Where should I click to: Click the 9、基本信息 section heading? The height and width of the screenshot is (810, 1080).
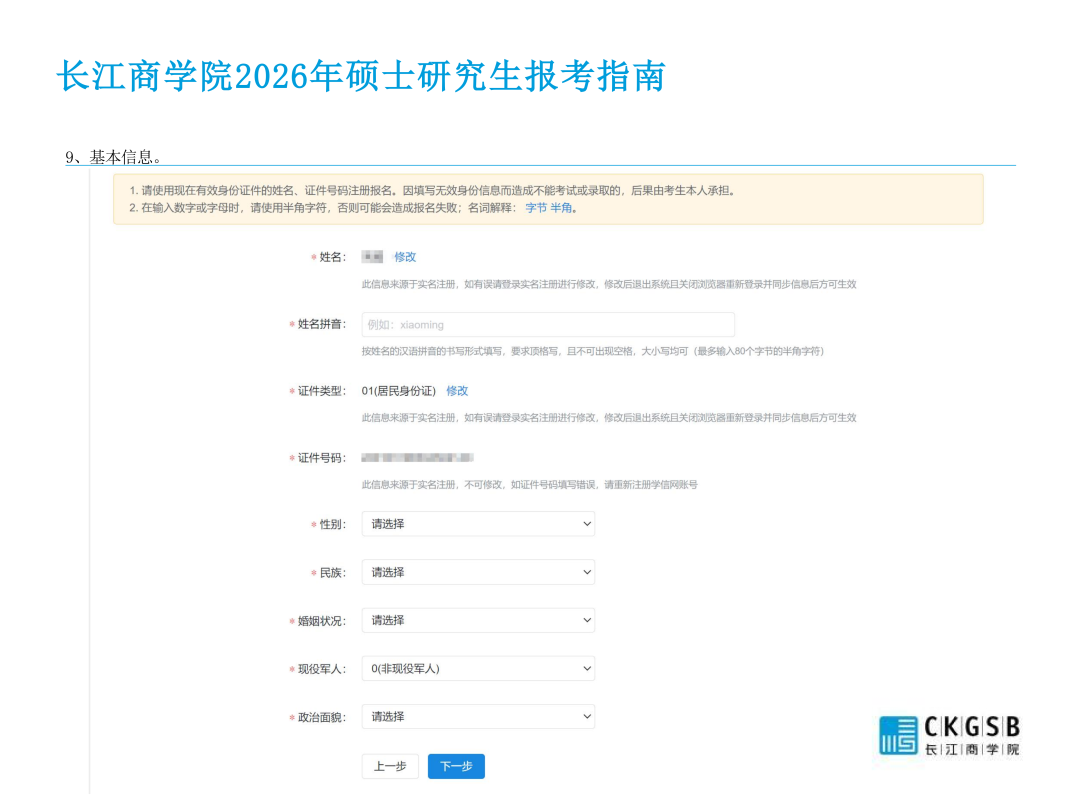point(114,157)
